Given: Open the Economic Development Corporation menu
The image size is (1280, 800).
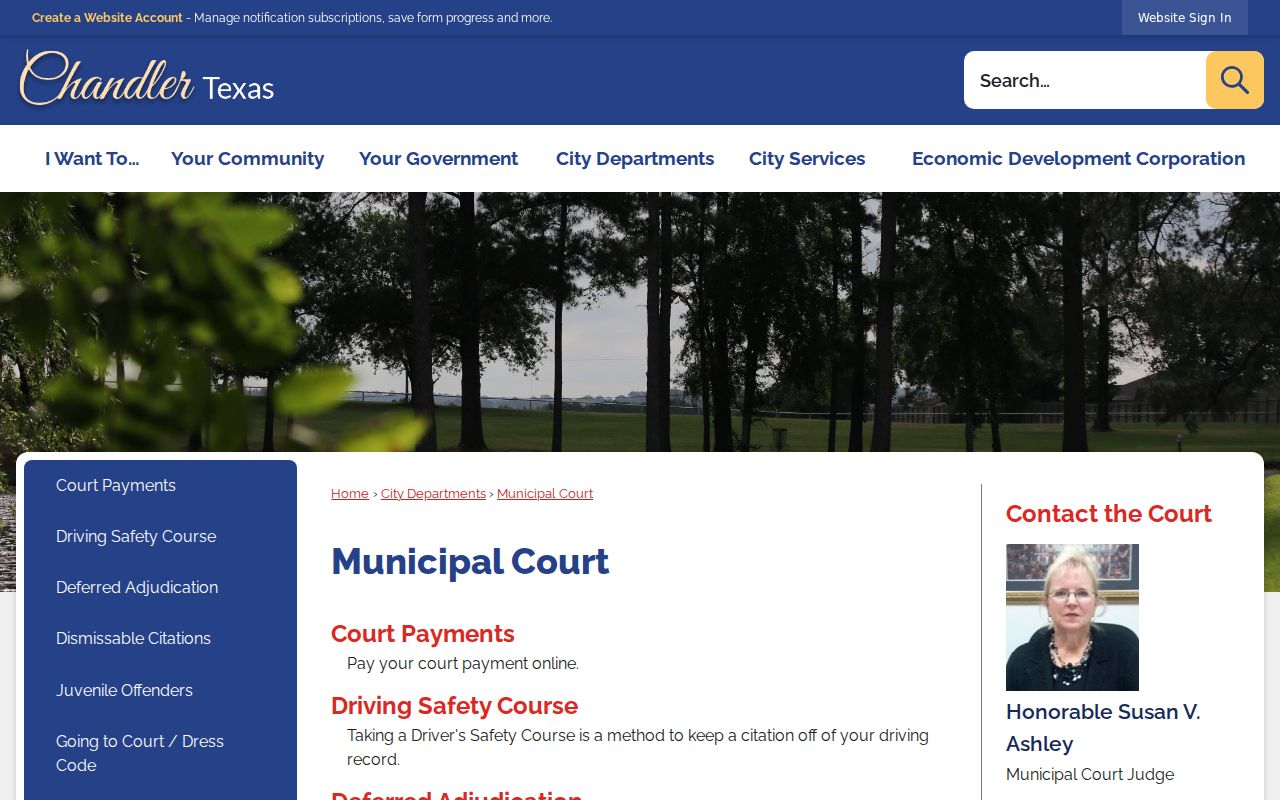Looking at the screenshot, I should tap(1078, 158).
